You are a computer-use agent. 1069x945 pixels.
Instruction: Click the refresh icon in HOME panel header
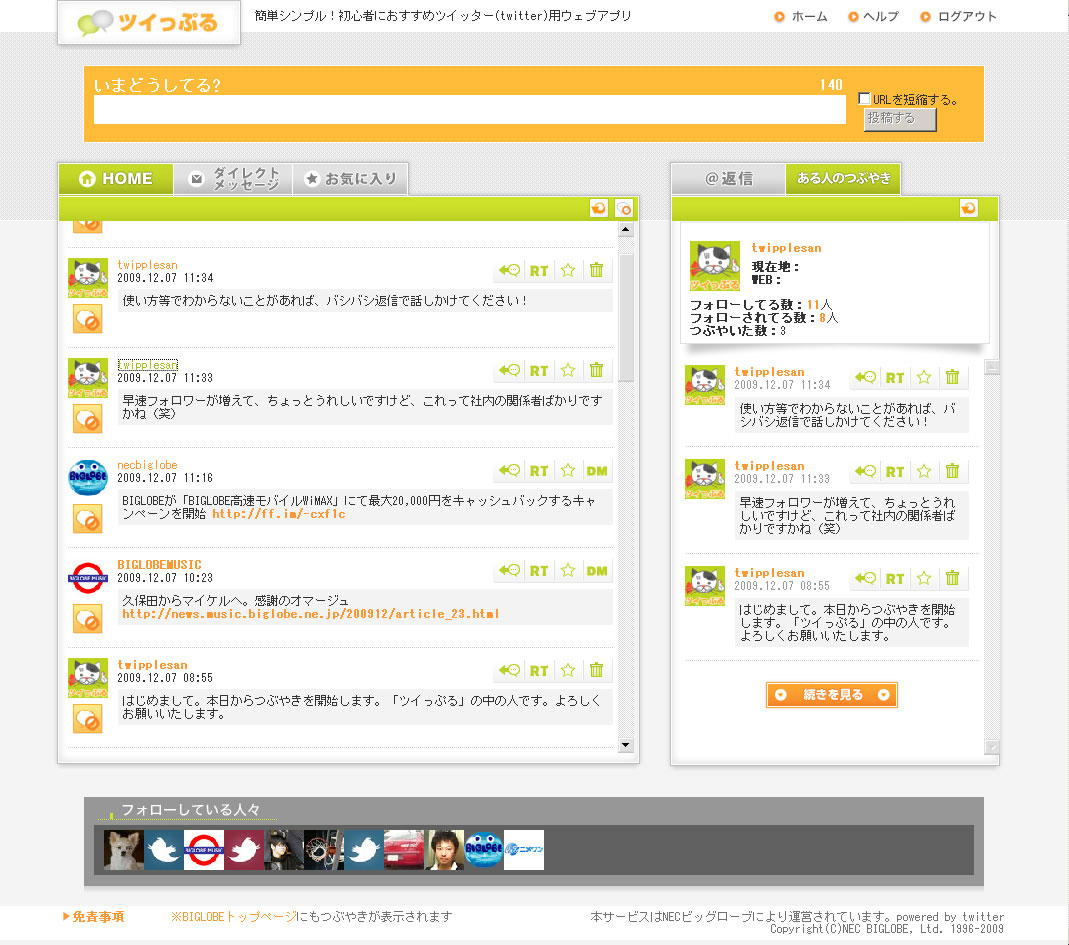pos(599,209)
